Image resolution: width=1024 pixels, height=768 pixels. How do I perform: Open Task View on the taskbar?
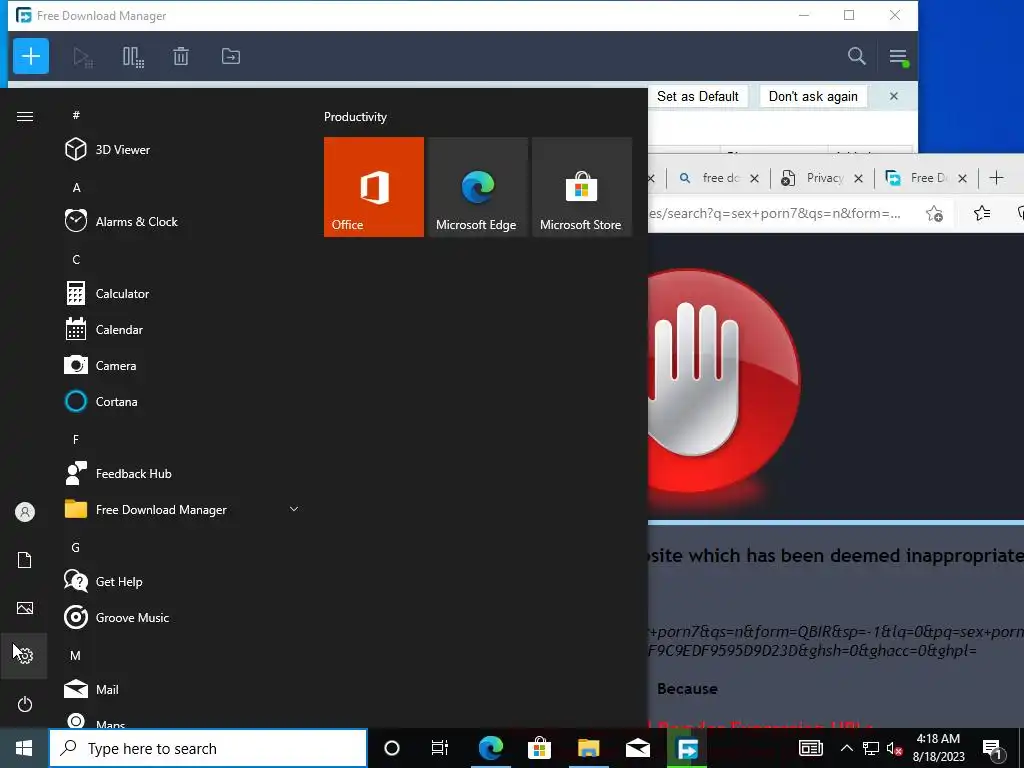tap(440, 748)
